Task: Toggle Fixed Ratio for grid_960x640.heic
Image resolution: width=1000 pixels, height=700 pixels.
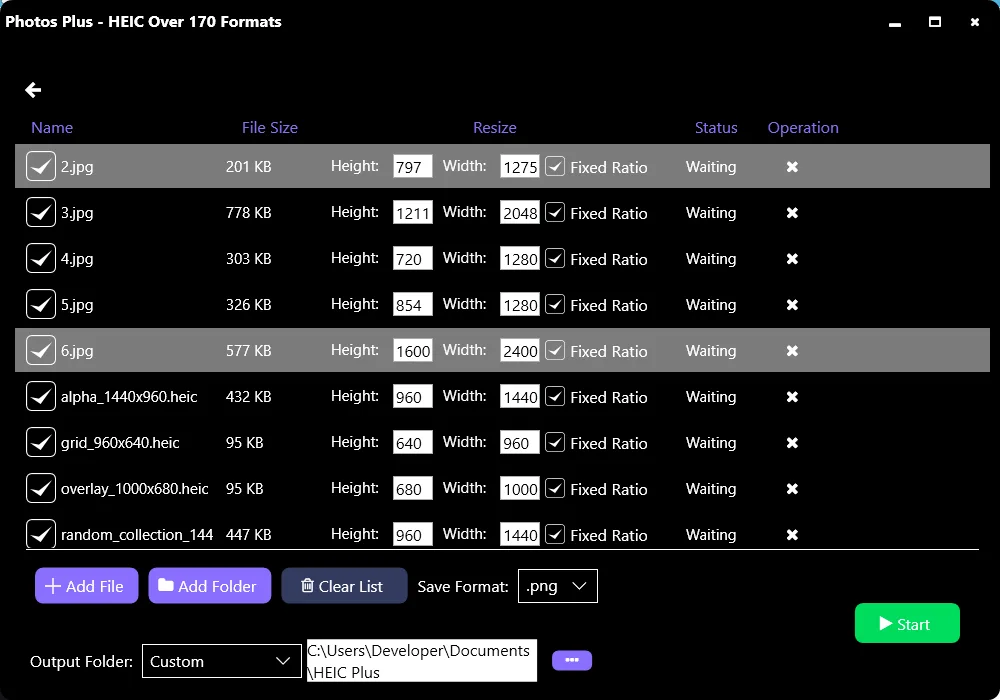Action: coord(555,442)
